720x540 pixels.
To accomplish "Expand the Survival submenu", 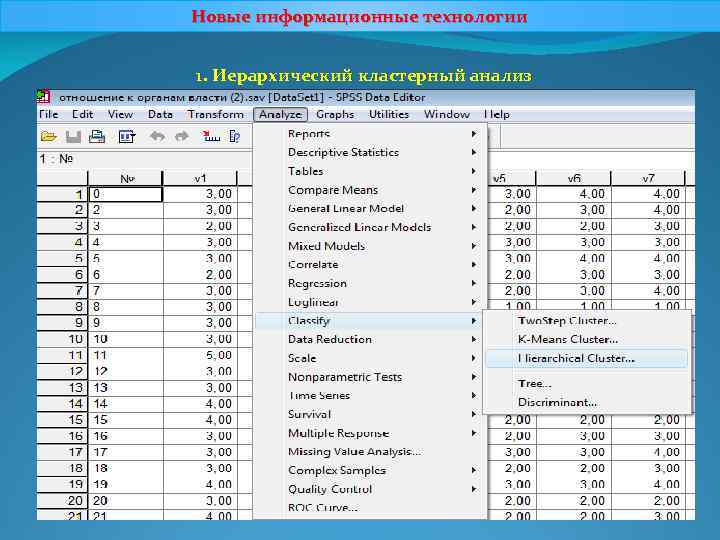I will (x=370, y=414).
